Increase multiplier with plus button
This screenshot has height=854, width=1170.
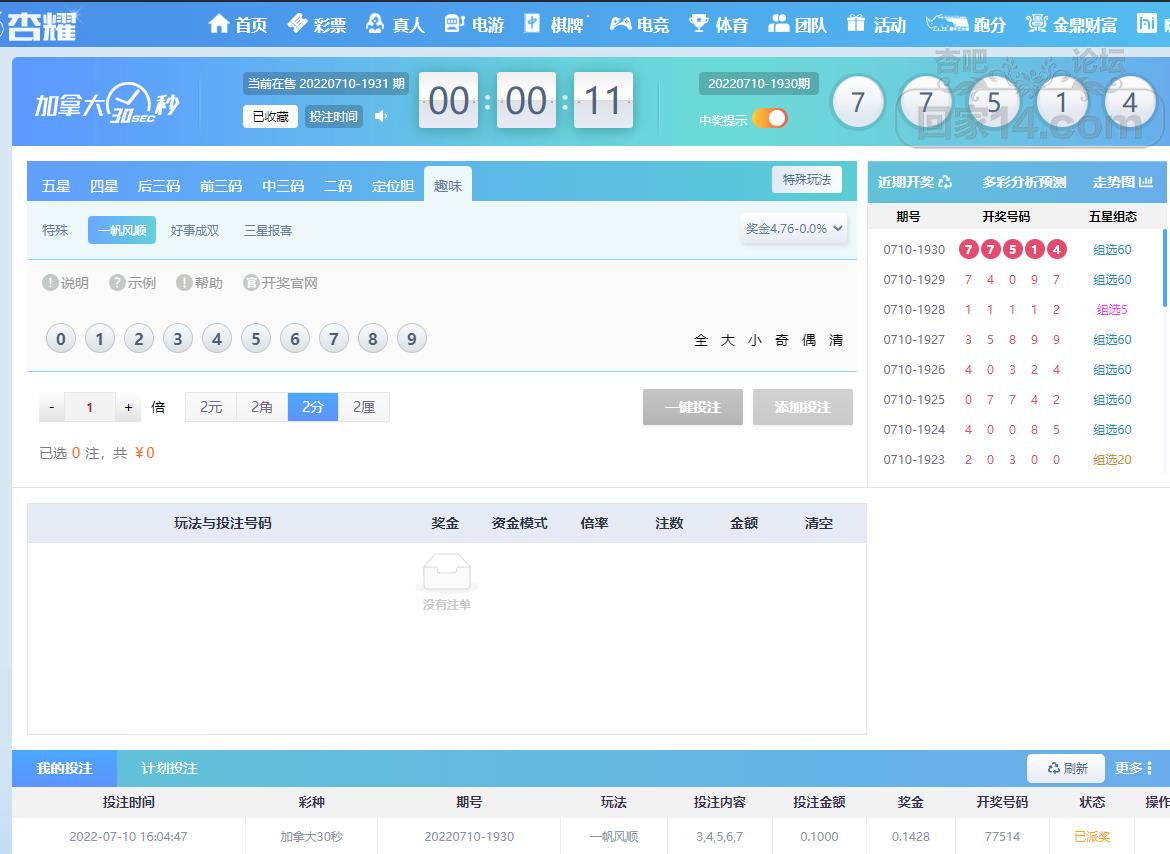click(x=128, y=407)
